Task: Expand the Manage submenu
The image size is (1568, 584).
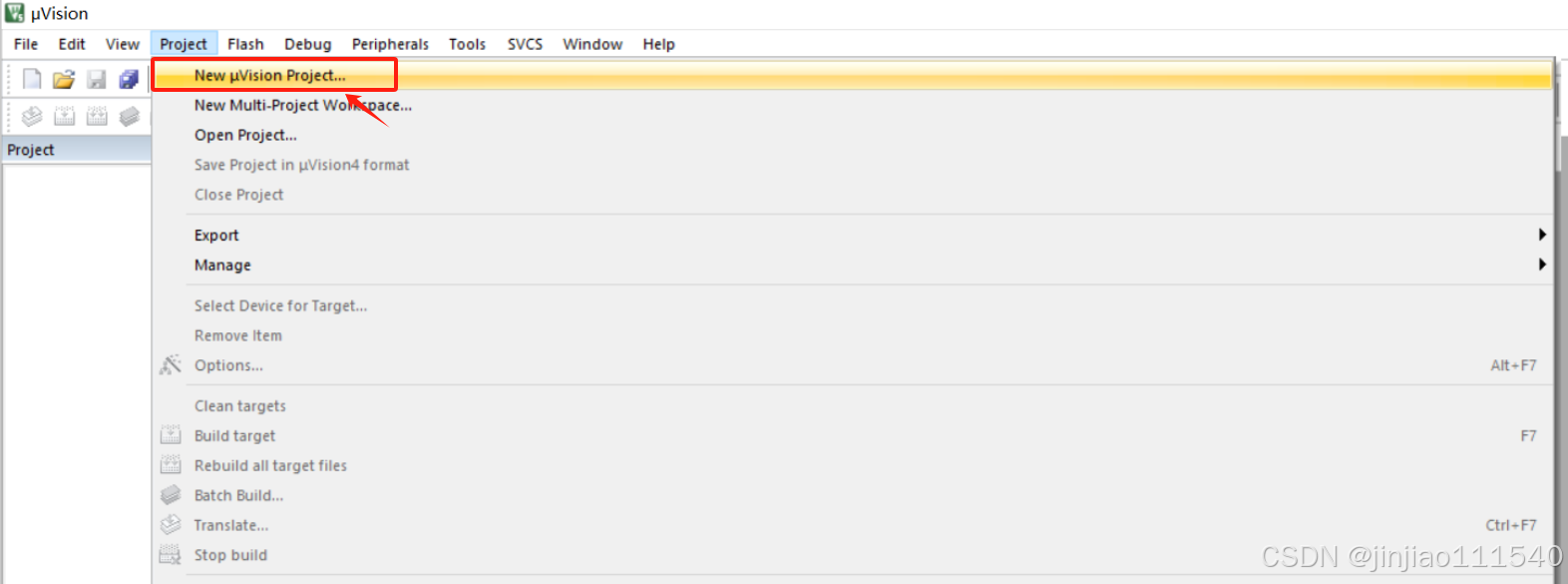Action: pos(853,265)
